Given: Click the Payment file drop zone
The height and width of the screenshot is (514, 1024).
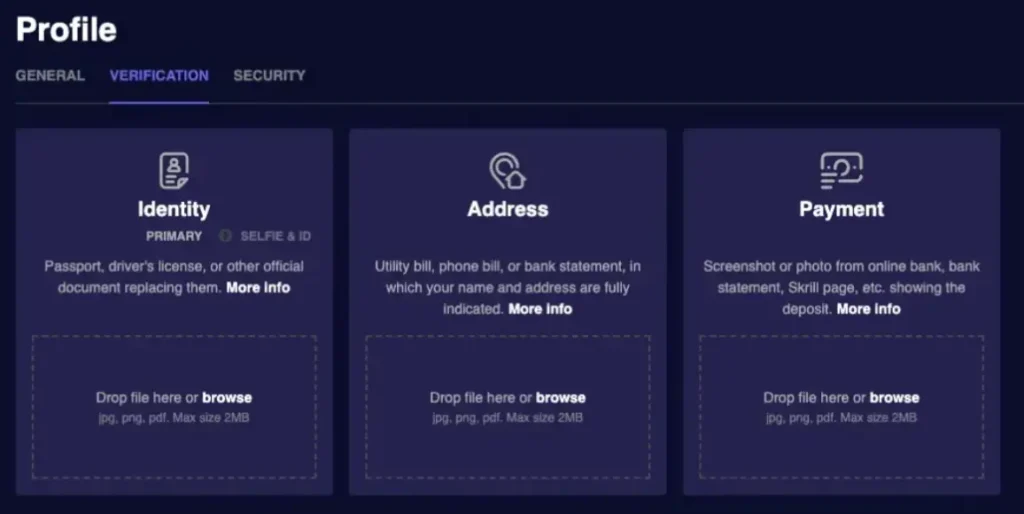Looking at the screenshot, I should pos(842,407).
